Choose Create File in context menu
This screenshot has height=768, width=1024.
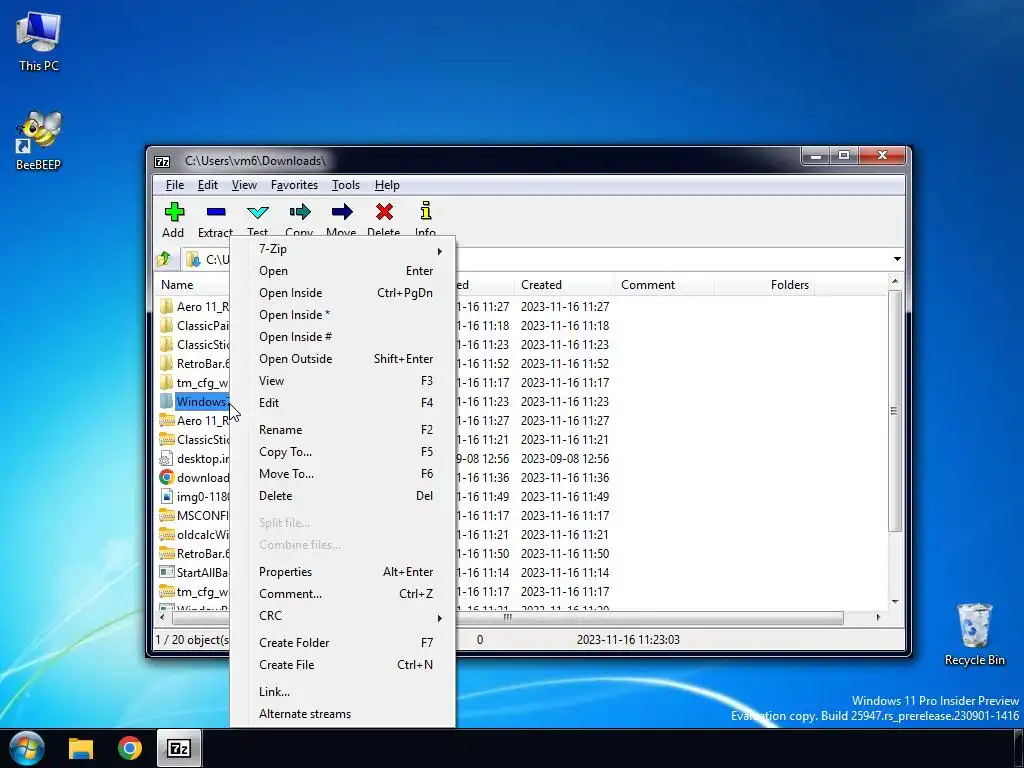[x=342, y=665]
